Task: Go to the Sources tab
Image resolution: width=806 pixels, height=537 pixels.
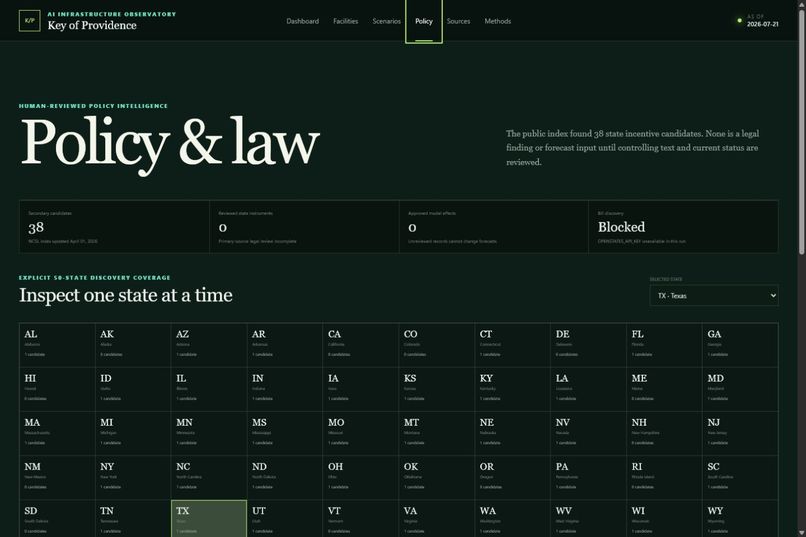Action: (458, 21)
